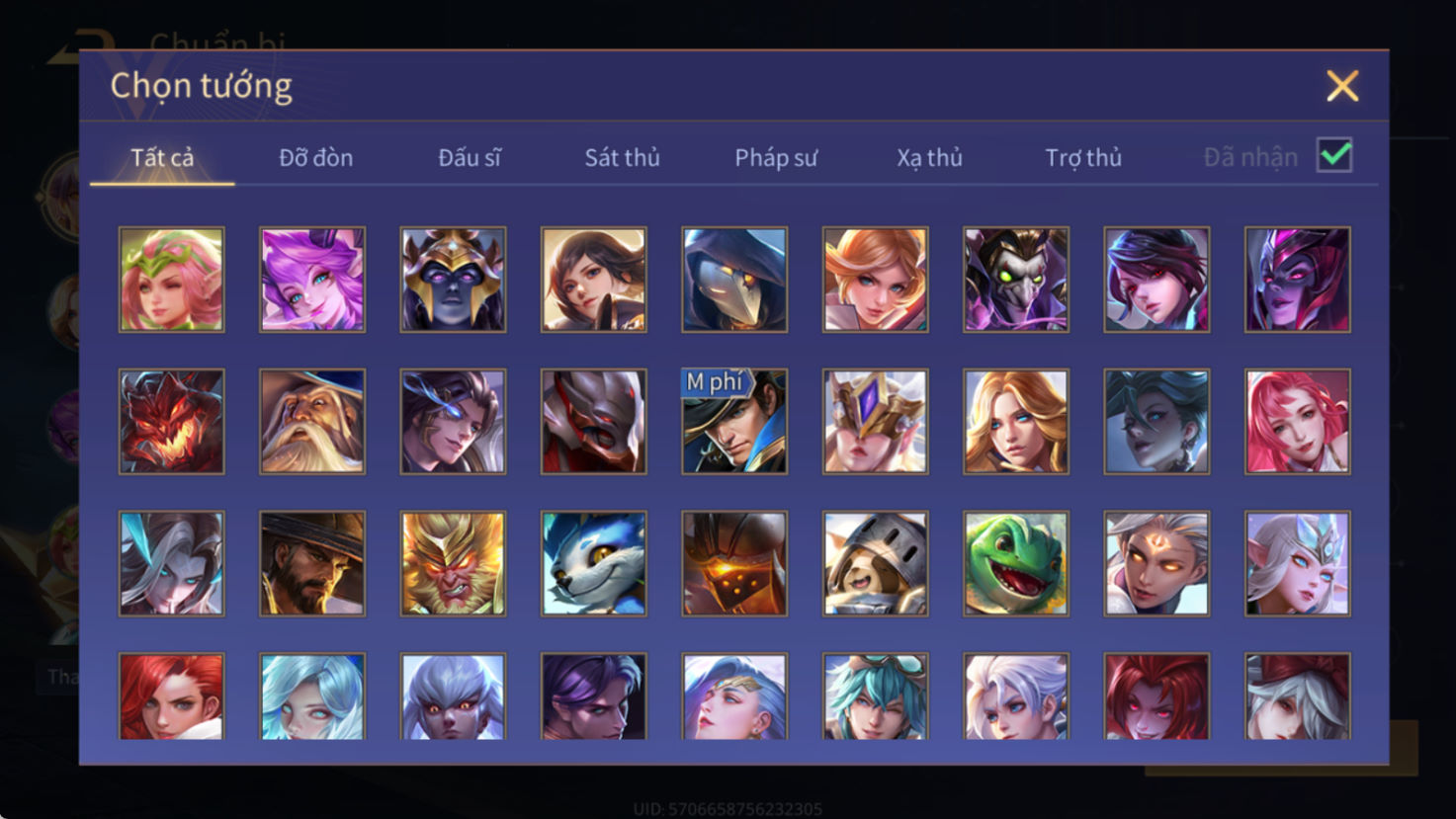This screenshot has width=1456, height=819.
Task: Switch to the 'Trợ thủ' tab
Action: click(1083, 158)
